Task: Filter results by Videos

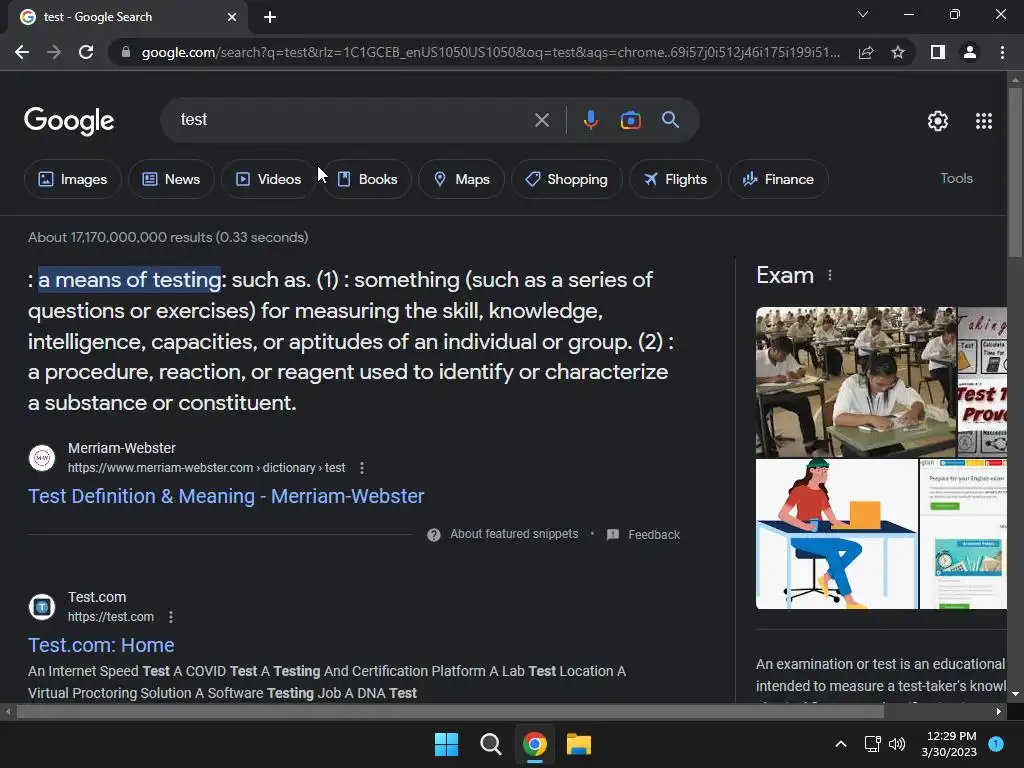Action: coord(268,179)
